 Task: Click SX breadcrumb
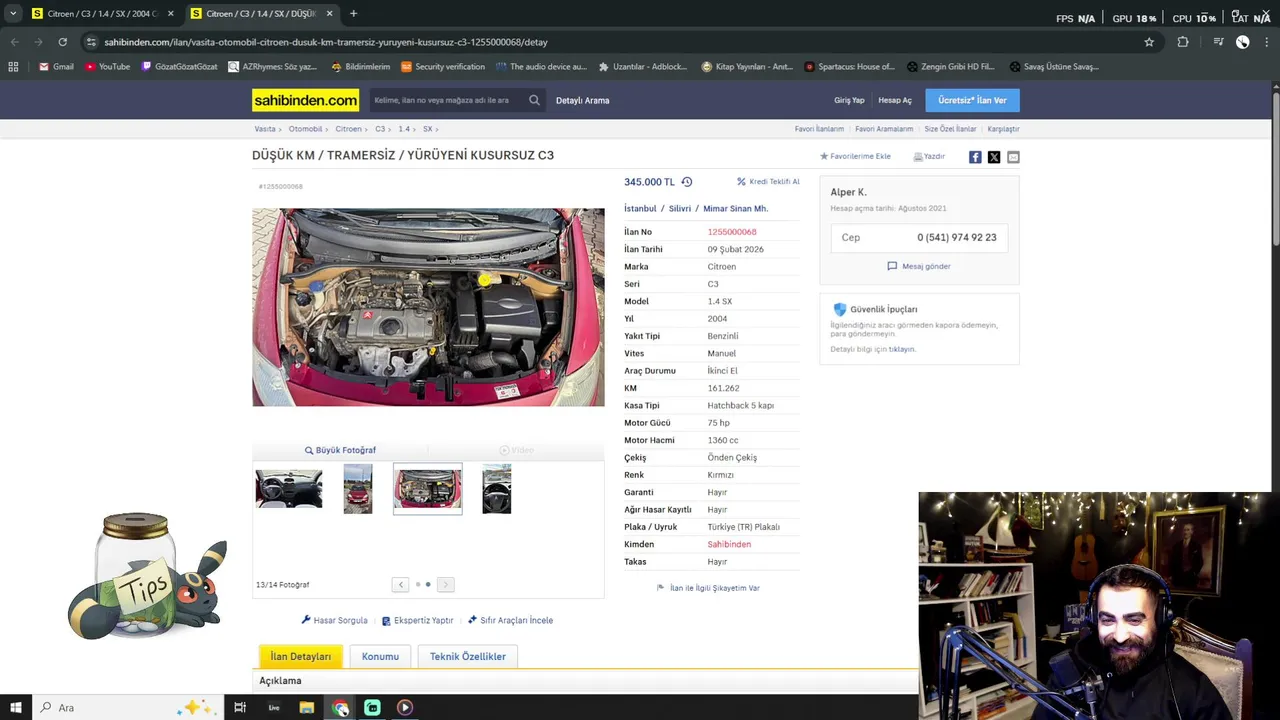(428, 129)
